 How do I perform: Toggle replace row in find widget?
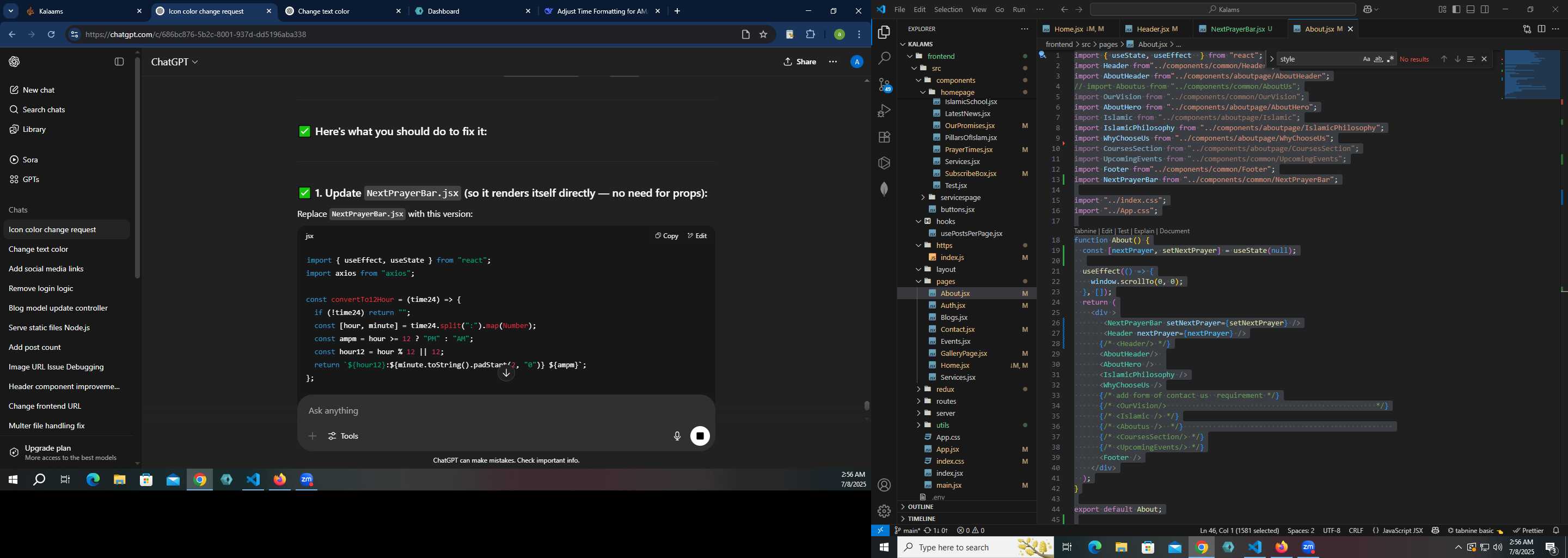click(x=1272, y=59)
